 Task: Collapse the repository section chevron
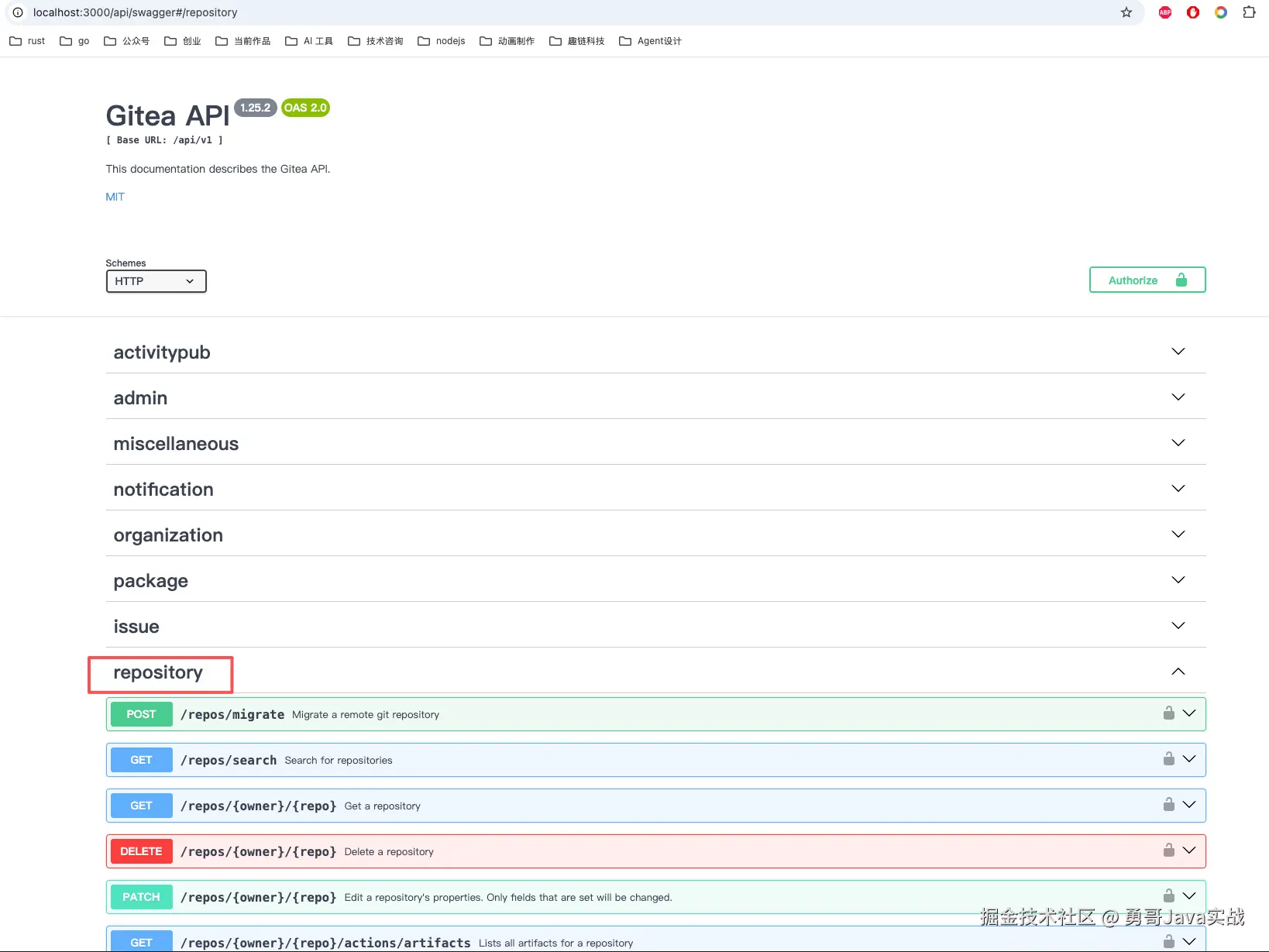pos(1178,672)
